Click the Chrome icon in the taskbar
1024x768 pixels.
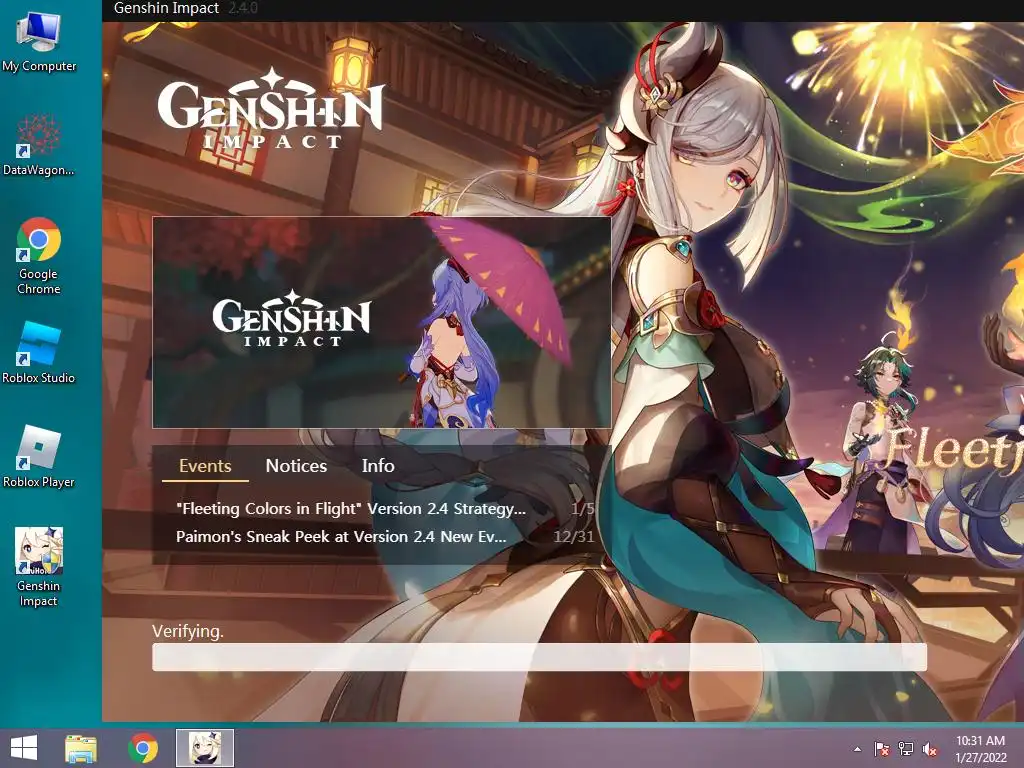point(143,748)
